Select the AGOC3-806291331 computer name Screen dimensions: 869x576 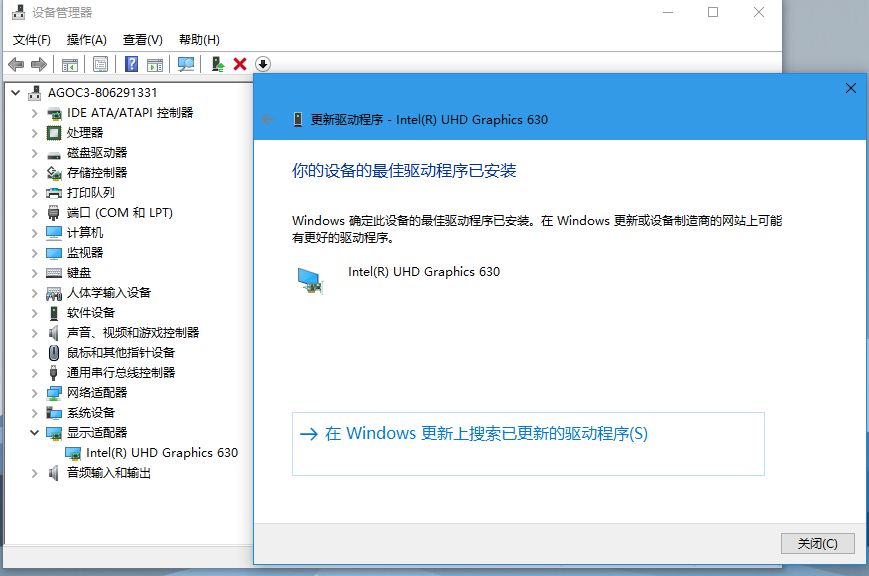click(103, 93)
